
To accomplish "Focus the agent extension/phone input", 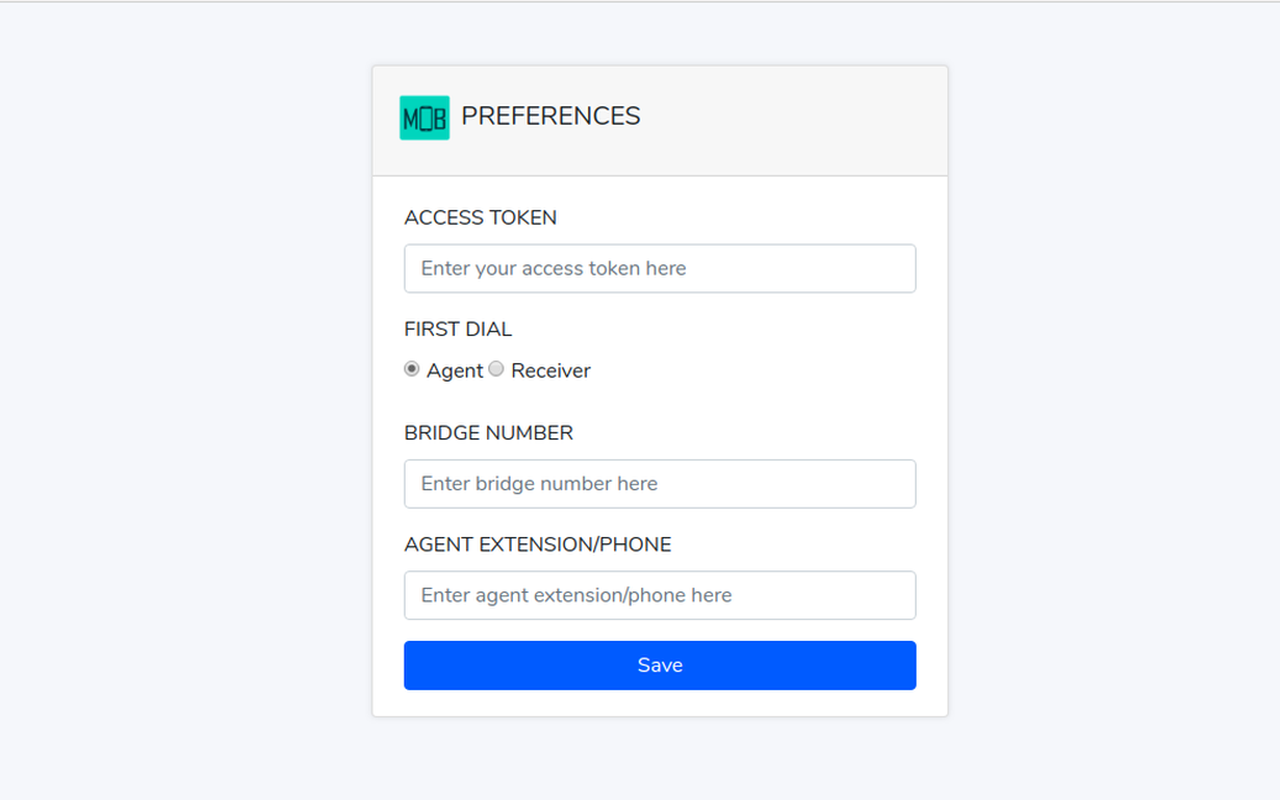I will [x=660, y=595].
